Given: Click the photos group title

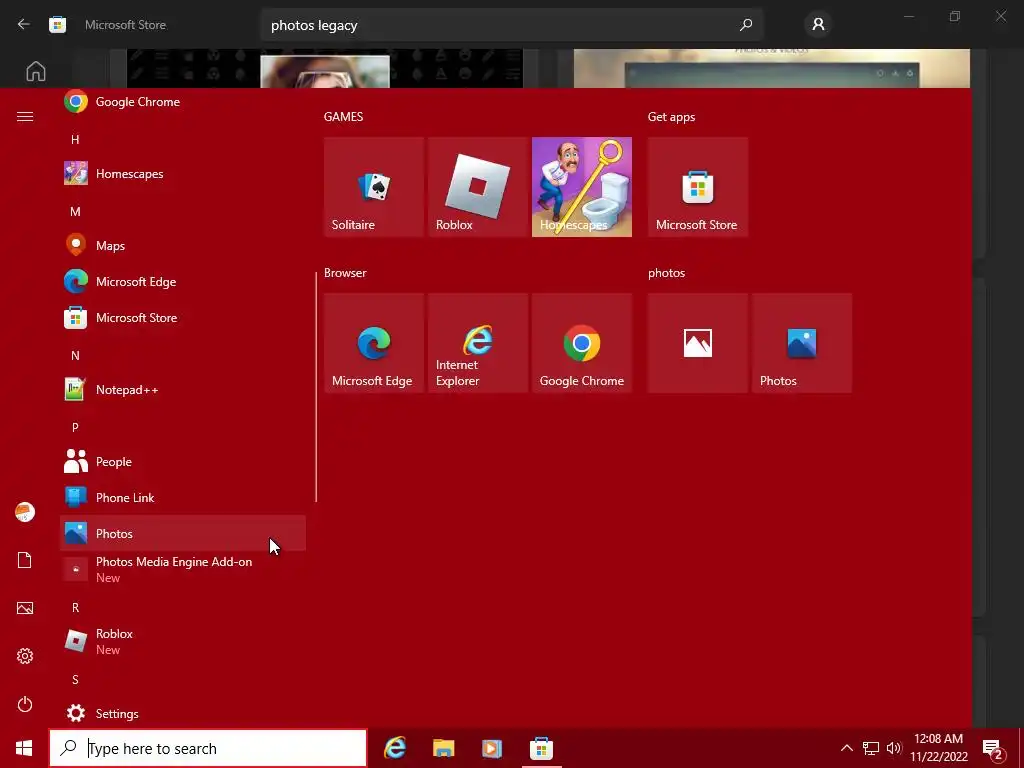Looking at the screenshot, I should click(x=666, y=273).
